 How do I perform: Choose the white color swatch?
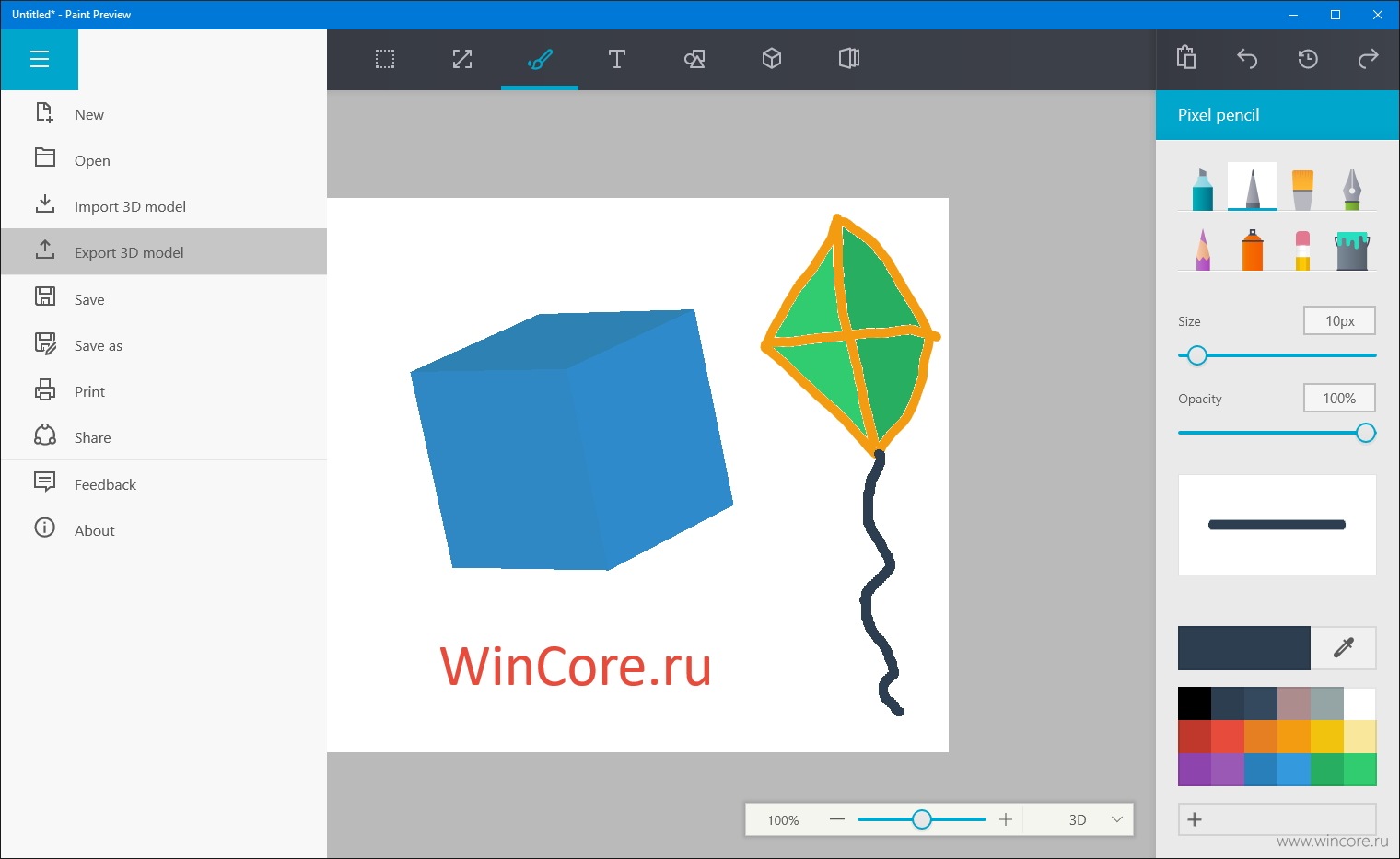tap(1360, 704)
